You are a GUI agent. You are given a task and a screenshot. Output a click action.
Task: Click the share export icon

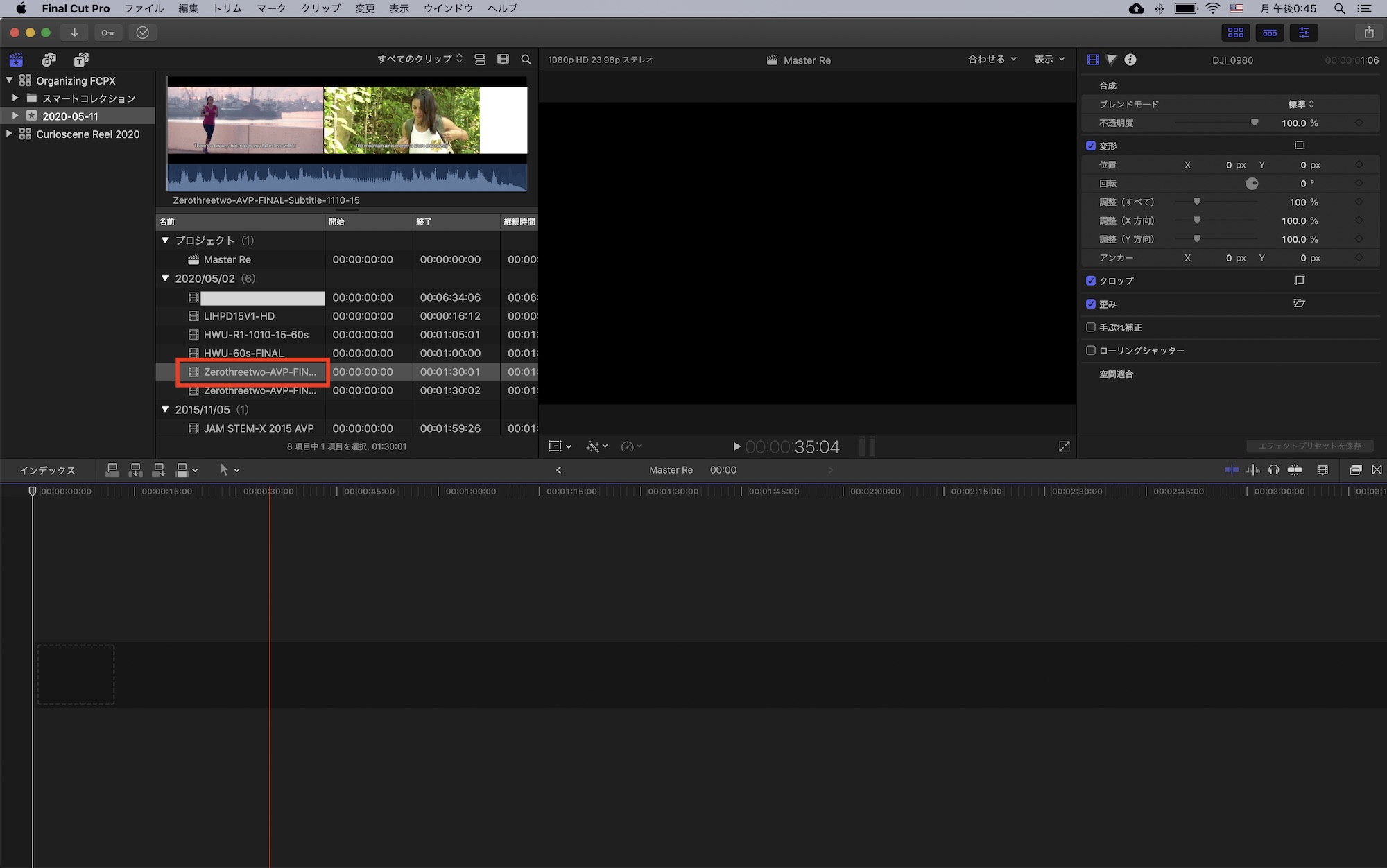(x=1368, y=33)
